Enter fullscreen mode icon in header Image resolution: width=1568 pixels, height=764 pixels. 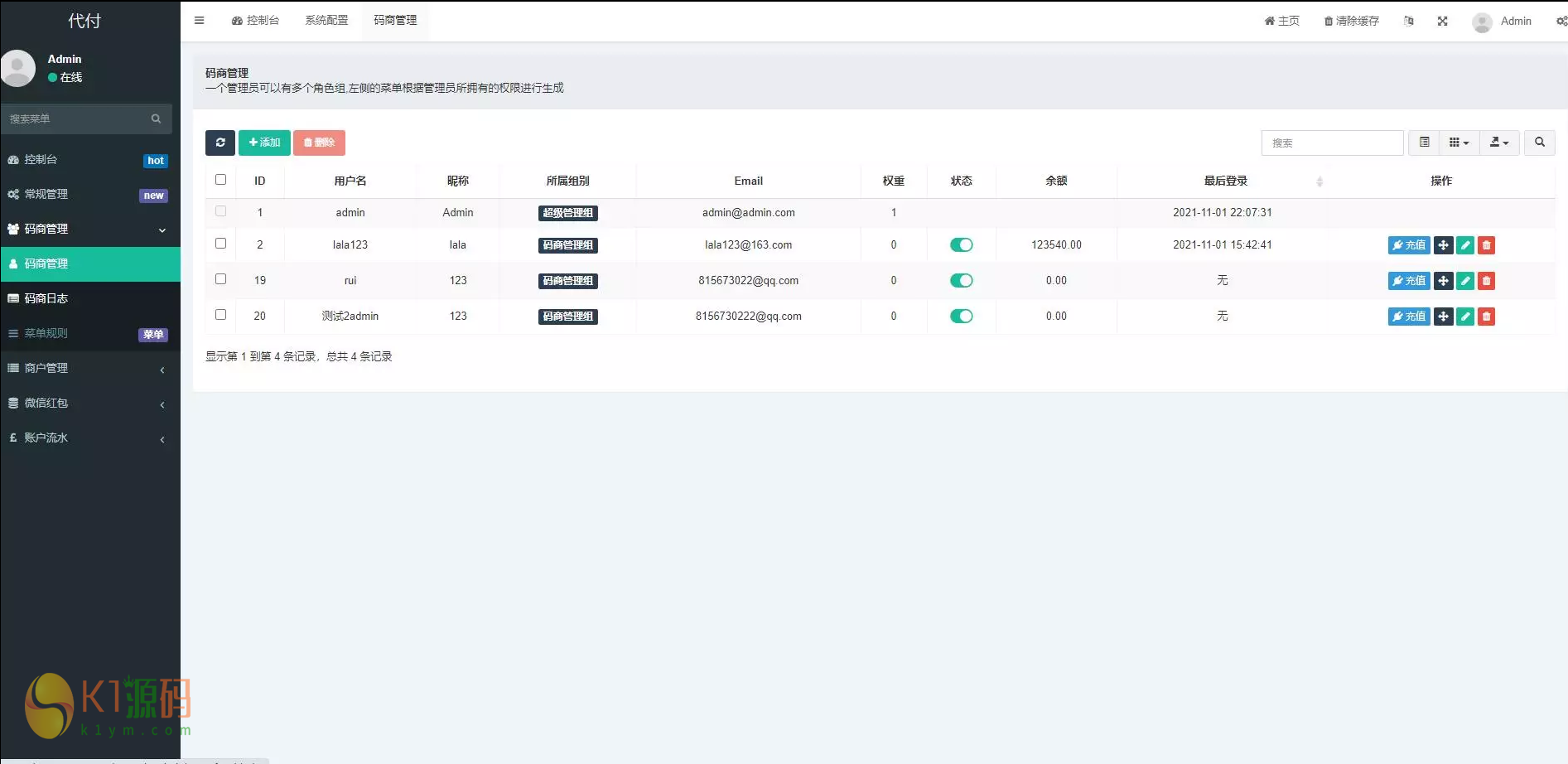tap(1443, 21)
